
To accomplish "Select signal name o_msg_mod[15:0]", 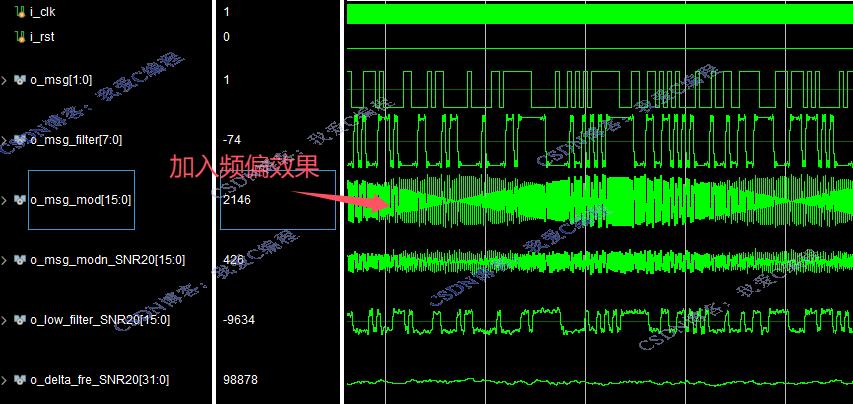I will pyautogui.click(x=81, y=200).
